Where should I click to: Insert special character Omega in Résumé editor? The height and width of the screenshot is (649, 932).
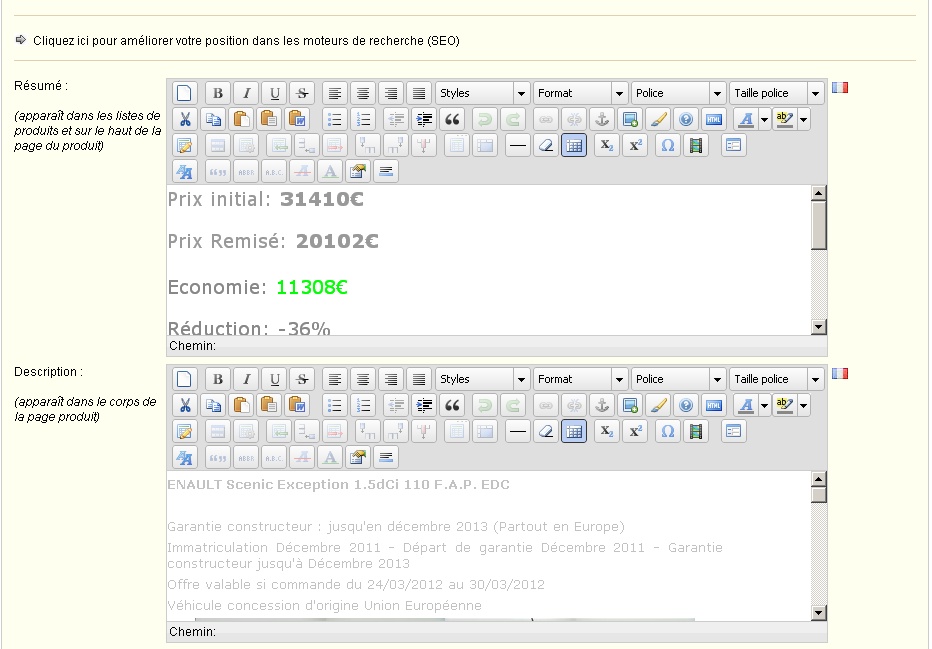pyautogui.click(x=667, y=146)
